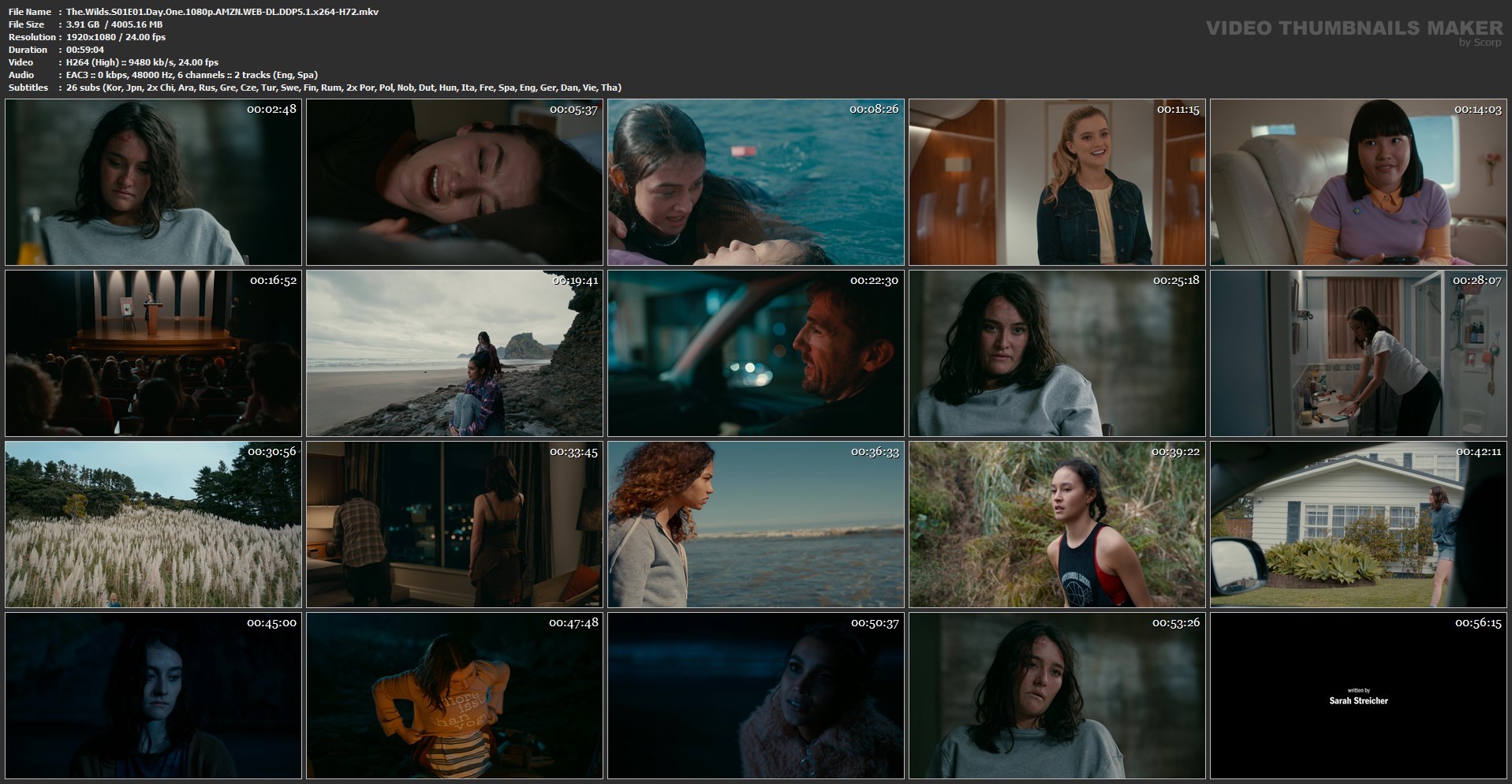Open the pampas grass field thumbnail 00:30:56
The image size is (1512, 784).
tap(153, 525)
